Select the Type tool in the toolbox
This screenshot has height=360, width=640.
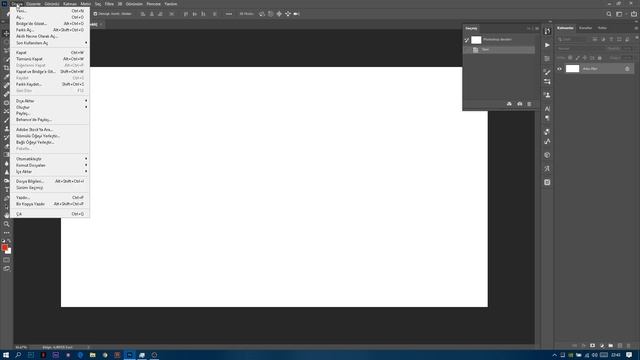[6, 189]
